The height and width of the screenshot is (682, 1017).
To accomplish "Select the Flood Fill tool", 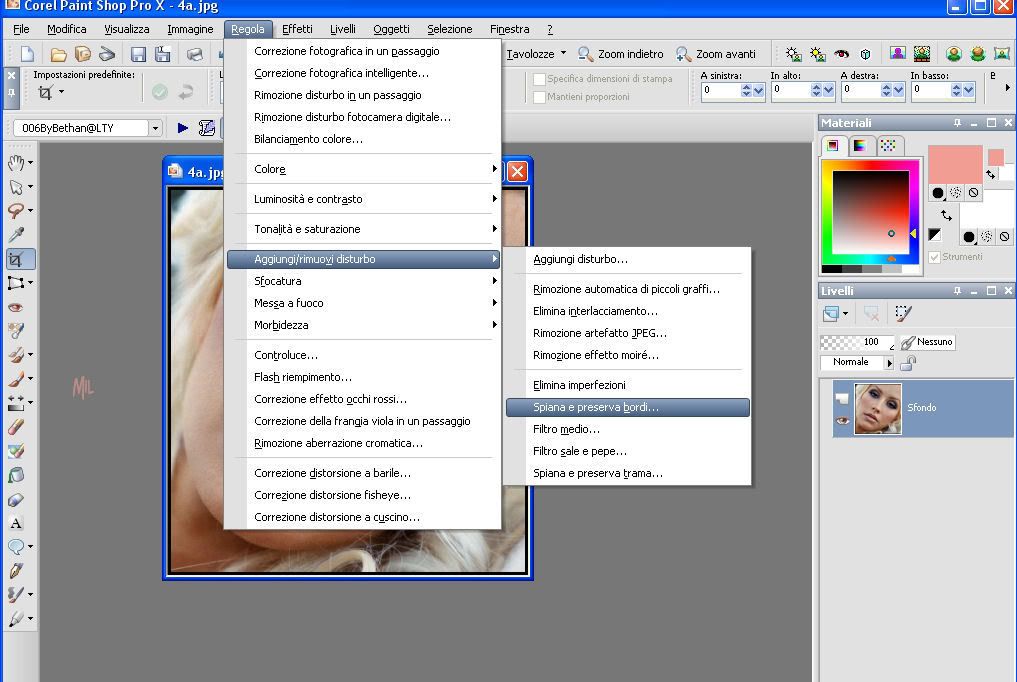I will tap(16, 475).
